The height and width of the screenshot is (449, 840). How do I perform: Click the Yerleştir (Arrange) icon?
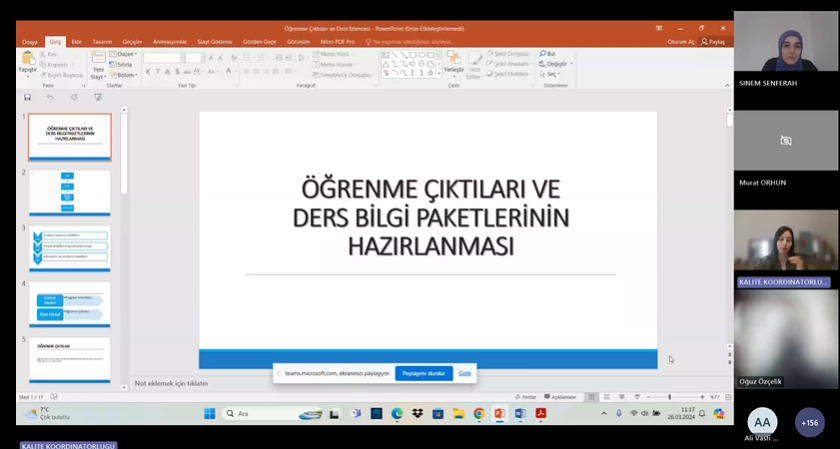[x=454, y=57]
